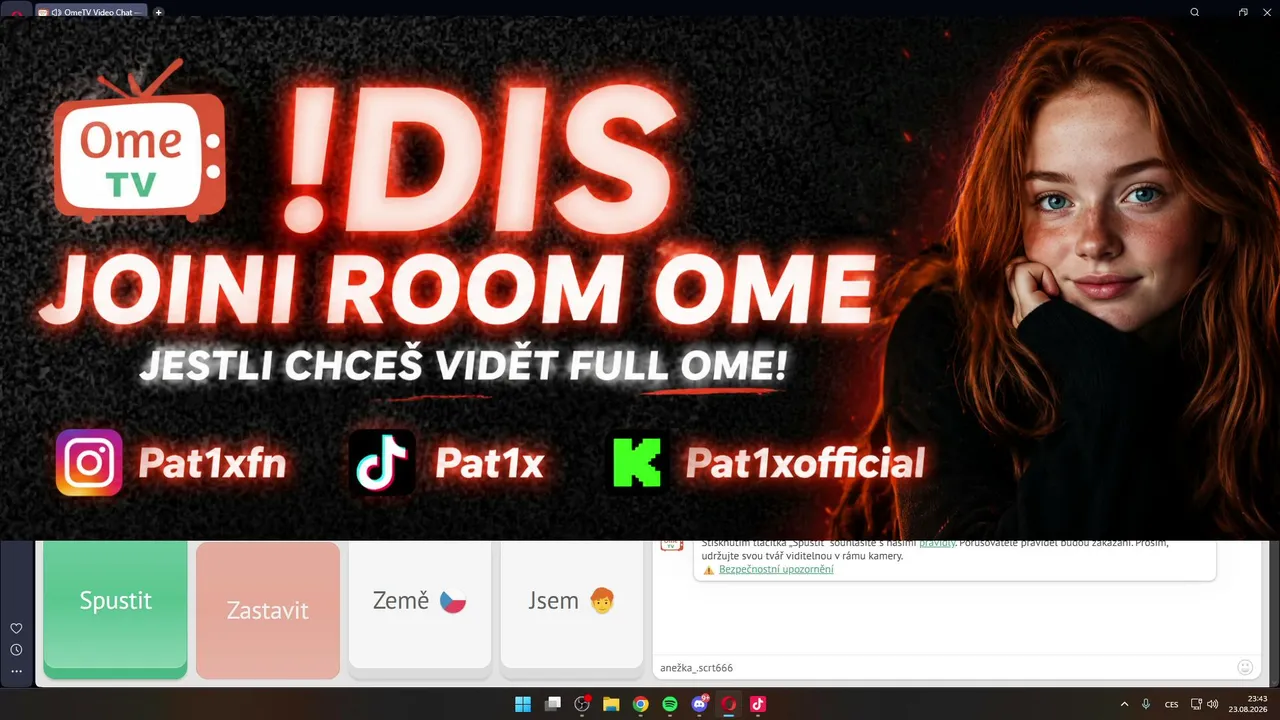Click the OmeTV avatar beside the chat message
This screenshot has height=720, width=1280.
coord(671,544)
